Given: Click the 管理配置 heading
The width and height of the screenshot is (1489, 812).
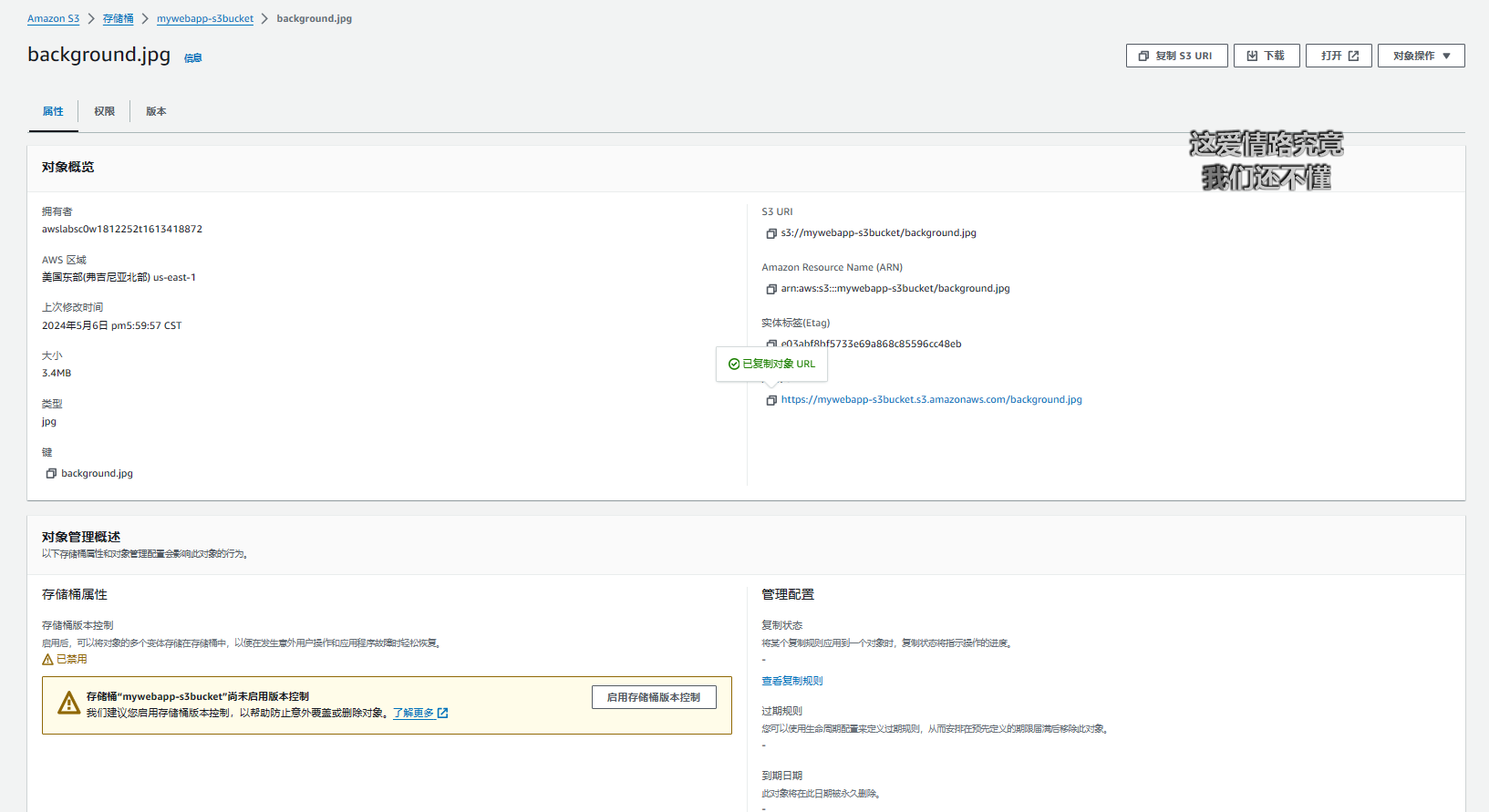Looking at the screenshot, I should click(x=788, y=594).
